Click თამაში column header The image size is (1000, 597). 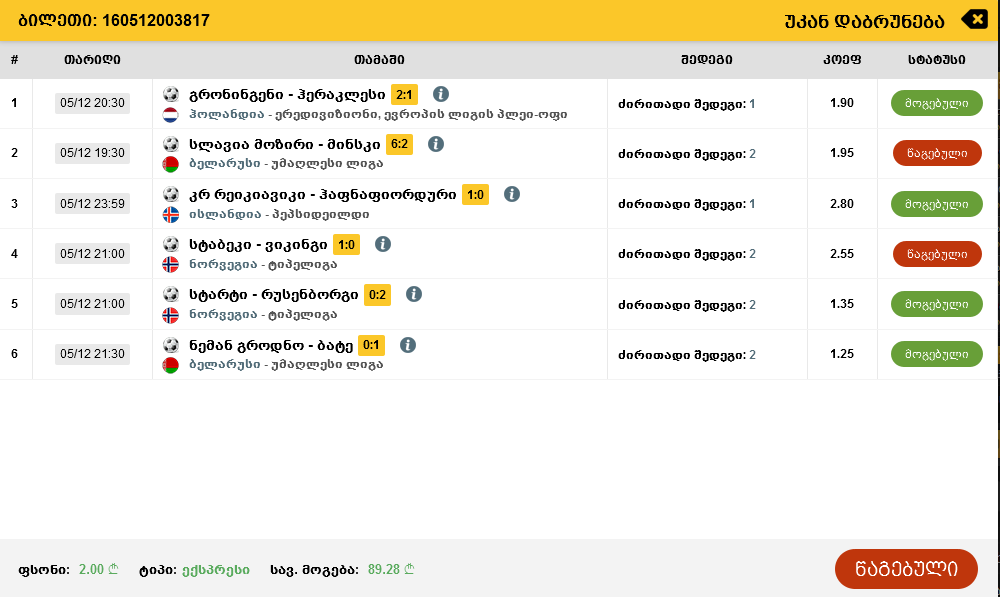point(379,60)
